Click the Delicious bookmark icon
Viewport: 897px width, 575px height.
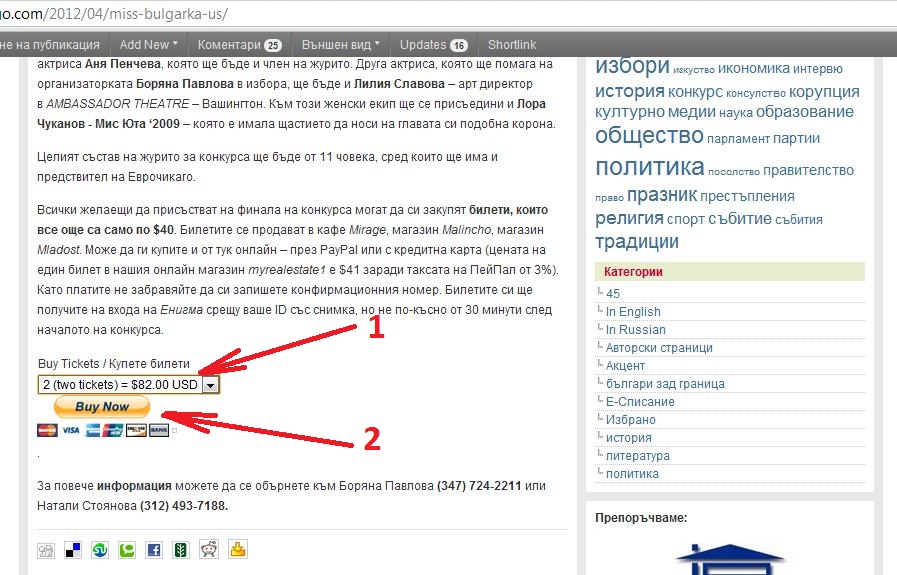coord(73,550)
